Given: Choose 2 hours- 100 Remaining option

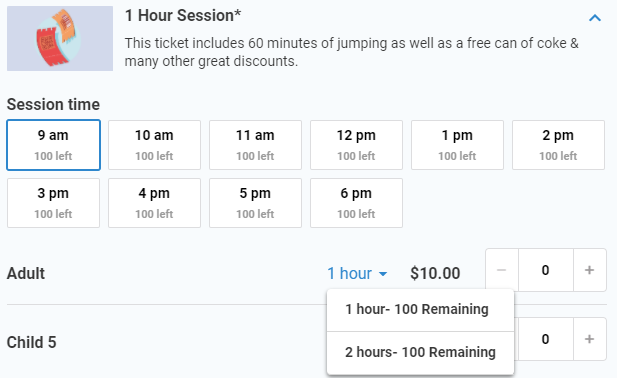Looking at the screenshot, I should [x=420, y=352].
